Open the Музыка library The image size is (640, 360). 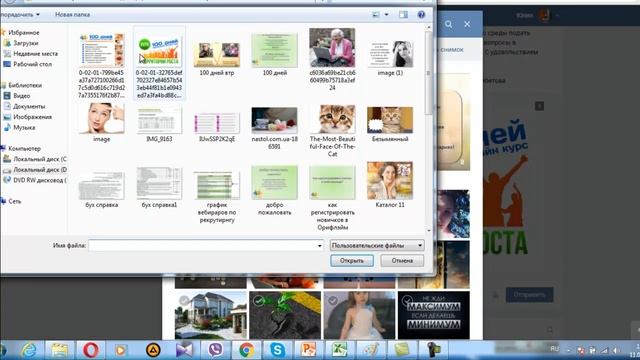[24, 127]
